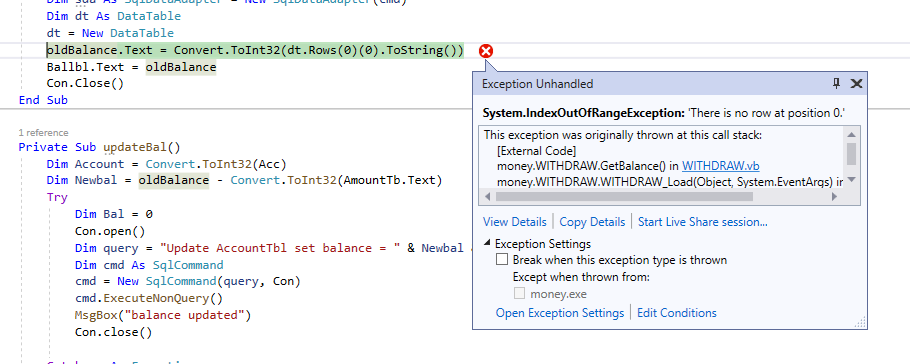
Task: Click the 'Dim Account' declaration line
Action: 167,164
